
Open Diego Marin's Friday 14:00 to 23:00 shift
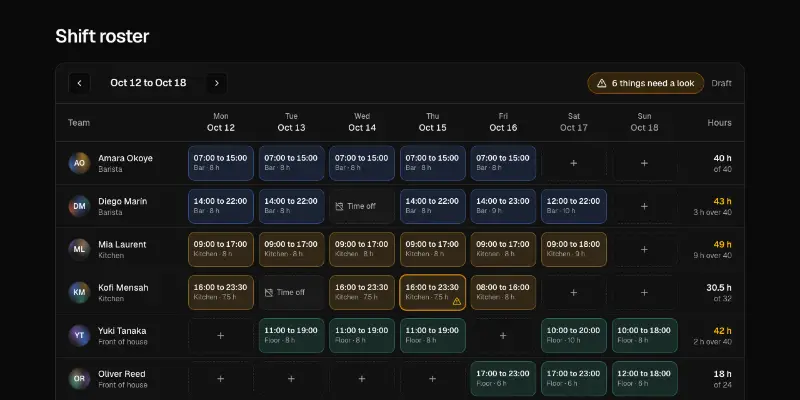coord(503,206)
